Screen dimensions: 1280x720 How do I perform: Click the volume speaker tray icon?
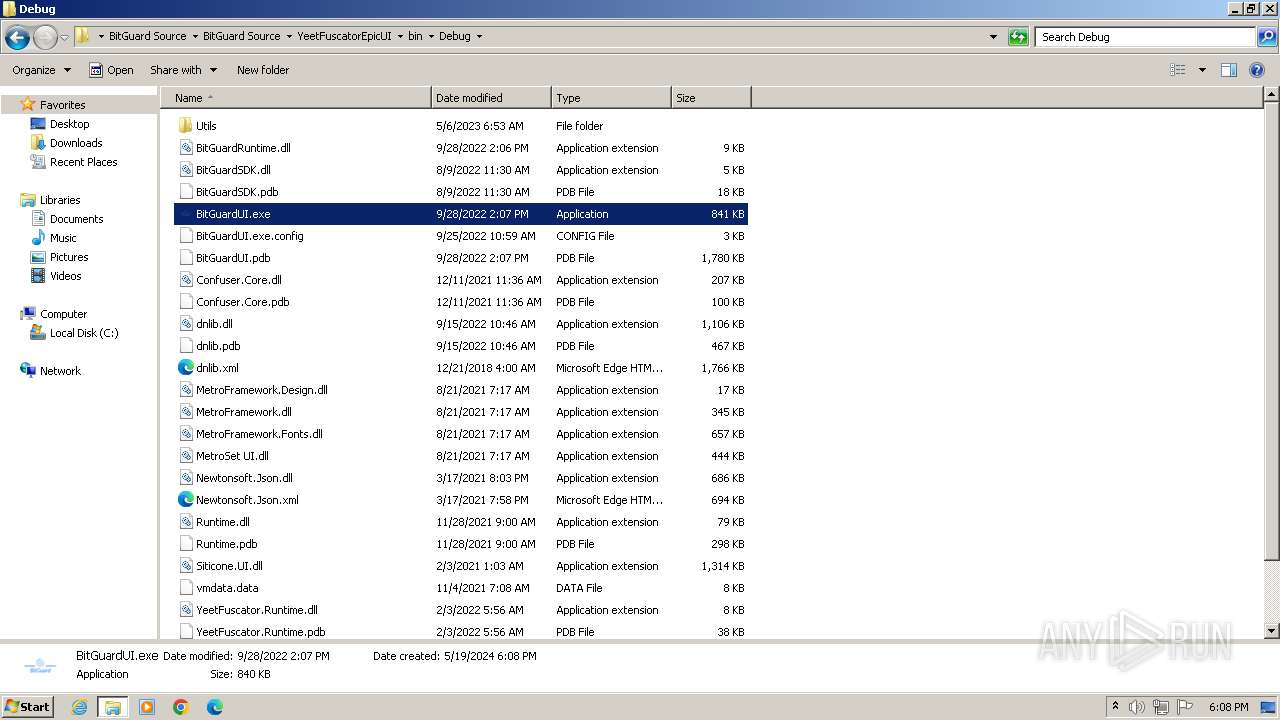coord(1138,707)
